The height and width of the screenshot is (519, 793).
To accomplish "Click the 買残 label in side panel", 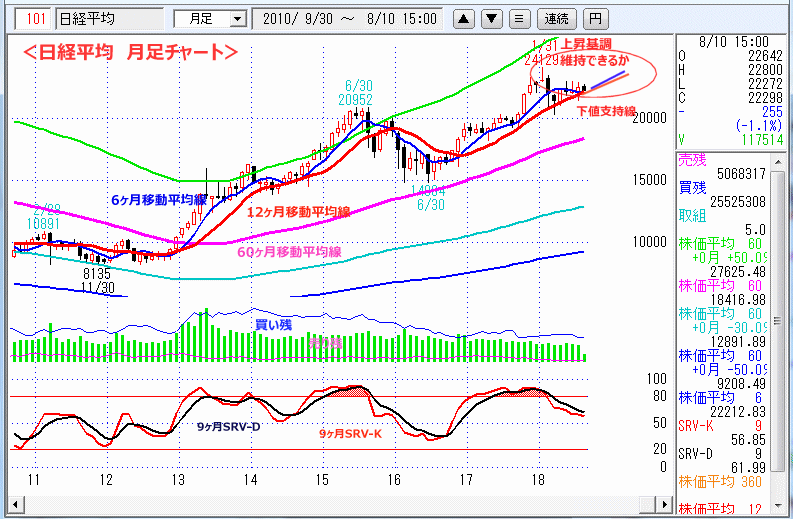I will click(692, 188).
